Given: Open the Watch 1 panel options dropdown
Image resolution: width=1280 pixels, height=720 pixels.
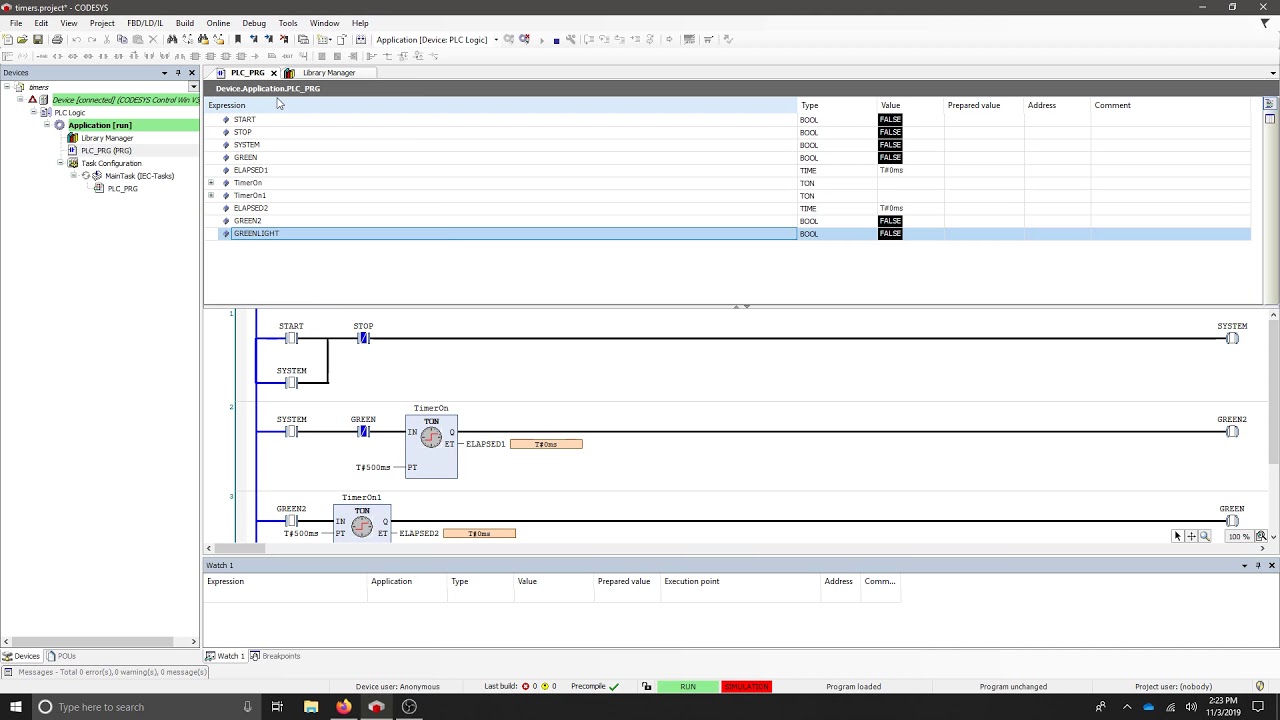Looking at the screenshot, I should point(1244,565).
